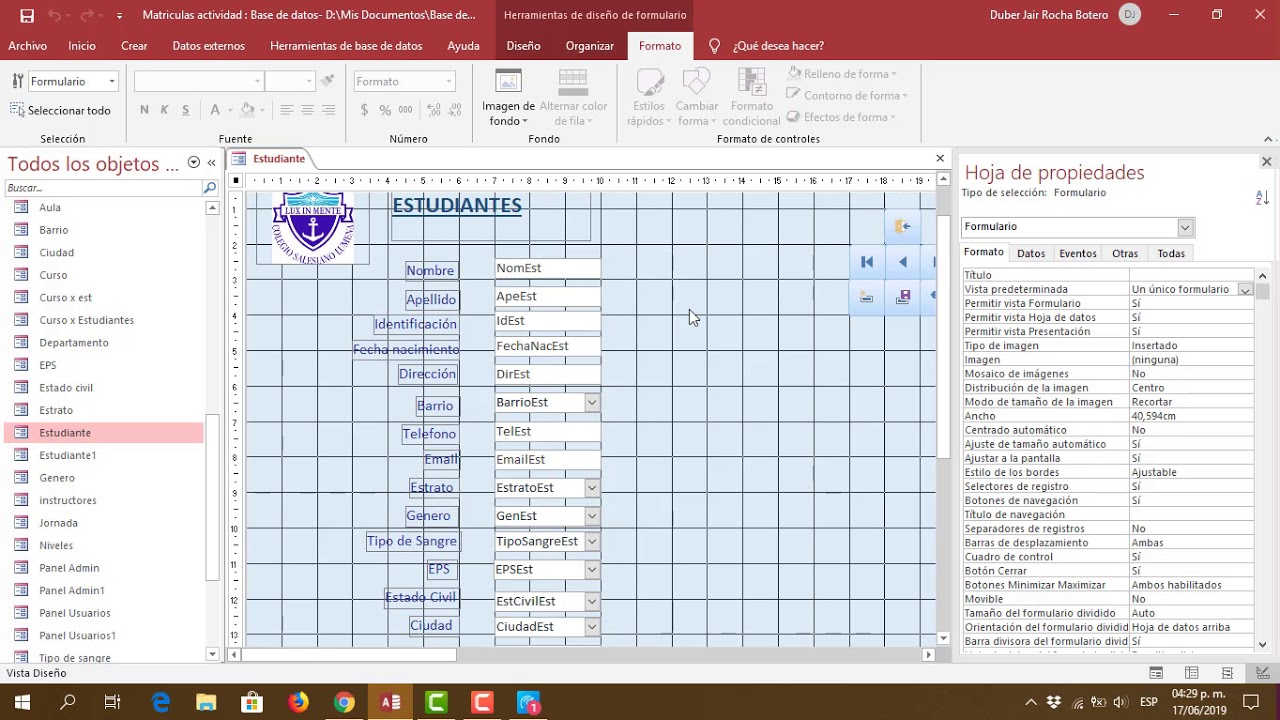Open the Eventos tab in property sheet

tap(1078, 253)
